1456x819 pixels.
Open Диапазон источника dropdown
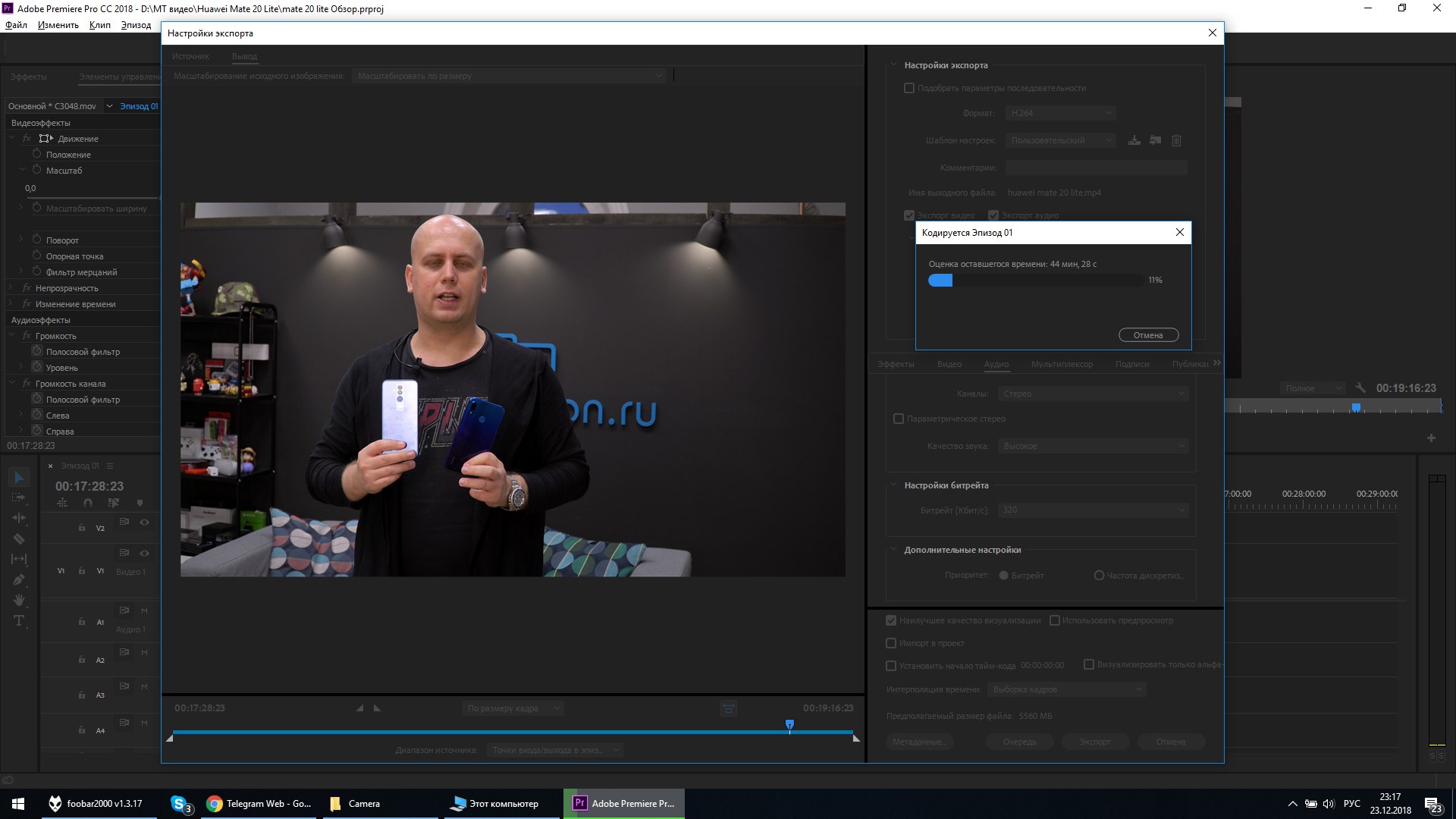pyautogui.click(x=554, y=750)
